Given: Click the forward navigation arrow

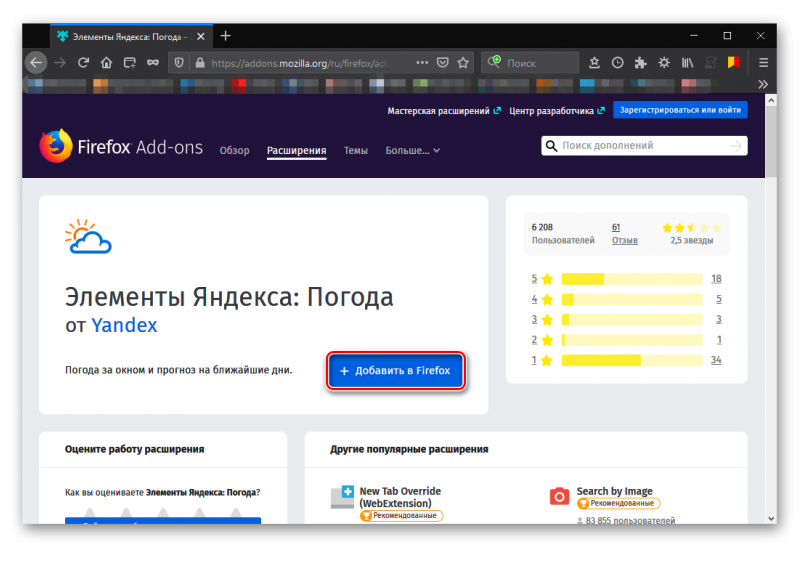Looking at the screenshot, I should pos(60,63).
